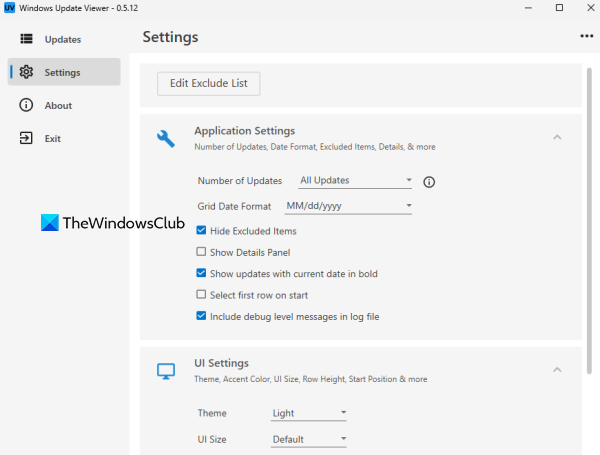Open the Theme dropdown showing Light
Screen dimensions: 600x455
coord(308,413)
